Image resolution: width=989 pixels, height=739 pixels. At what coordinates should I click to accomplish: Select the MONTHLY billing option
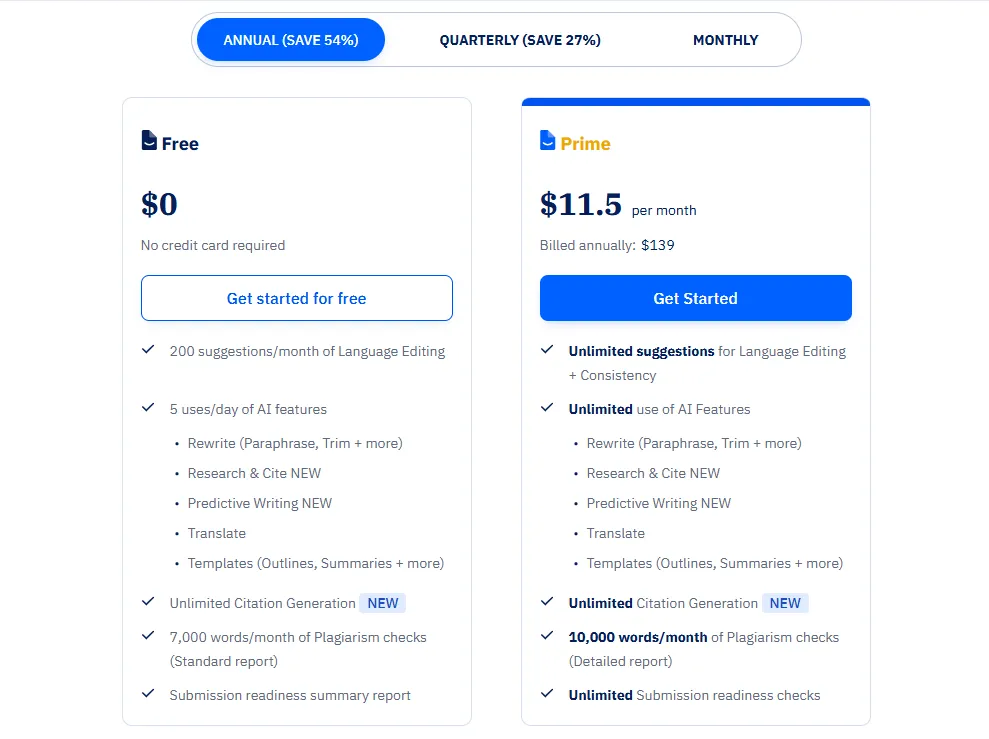725,40
